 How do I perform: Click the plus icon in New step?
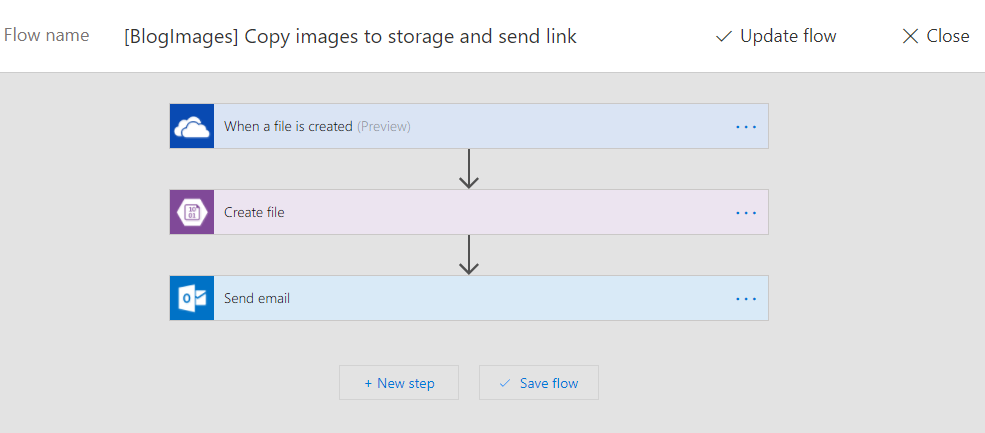[368, 383]
